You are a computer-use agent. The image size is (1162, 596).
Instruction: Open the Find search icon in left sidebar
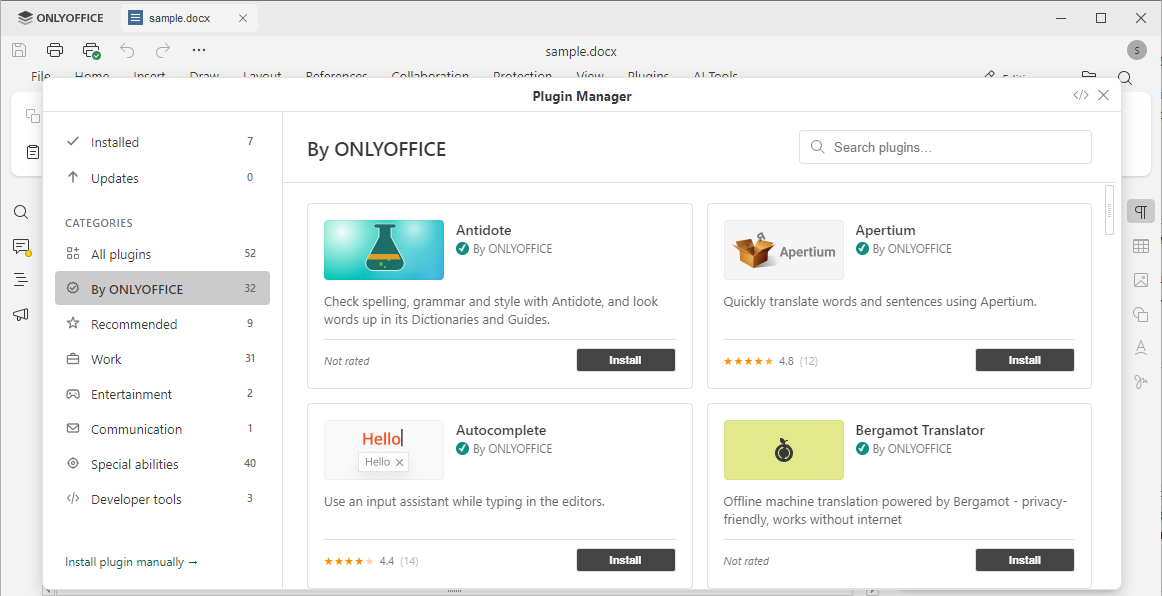[21, 212]
